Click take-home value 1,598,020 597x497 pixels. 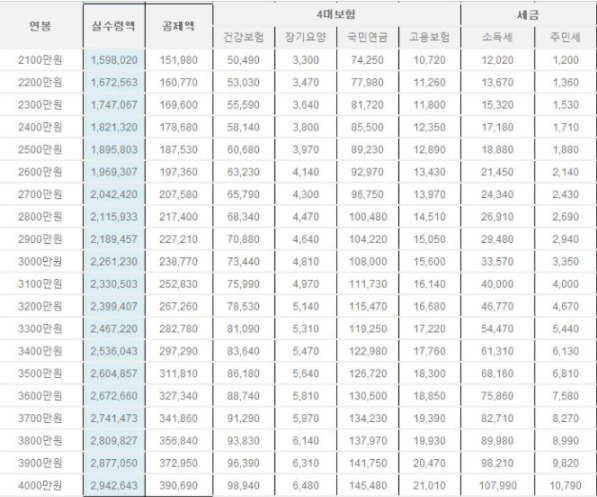pyautogui.click(x=114, y=60)
